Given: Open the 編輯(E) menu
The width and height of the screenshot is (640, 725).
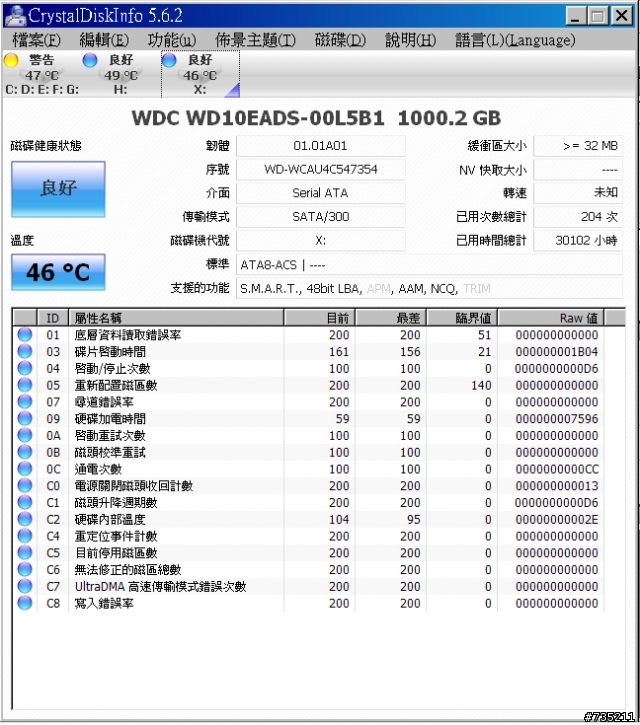Looking at the screenshot, I should point(104,40).
